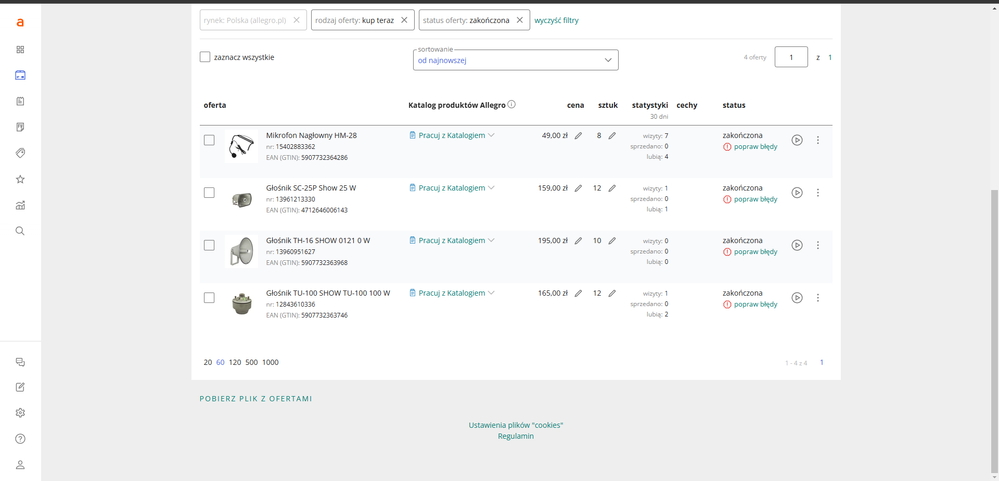
Task: Open the settings gear icon in sidebar
Action: pyautogui.click(x=20, y=413)
